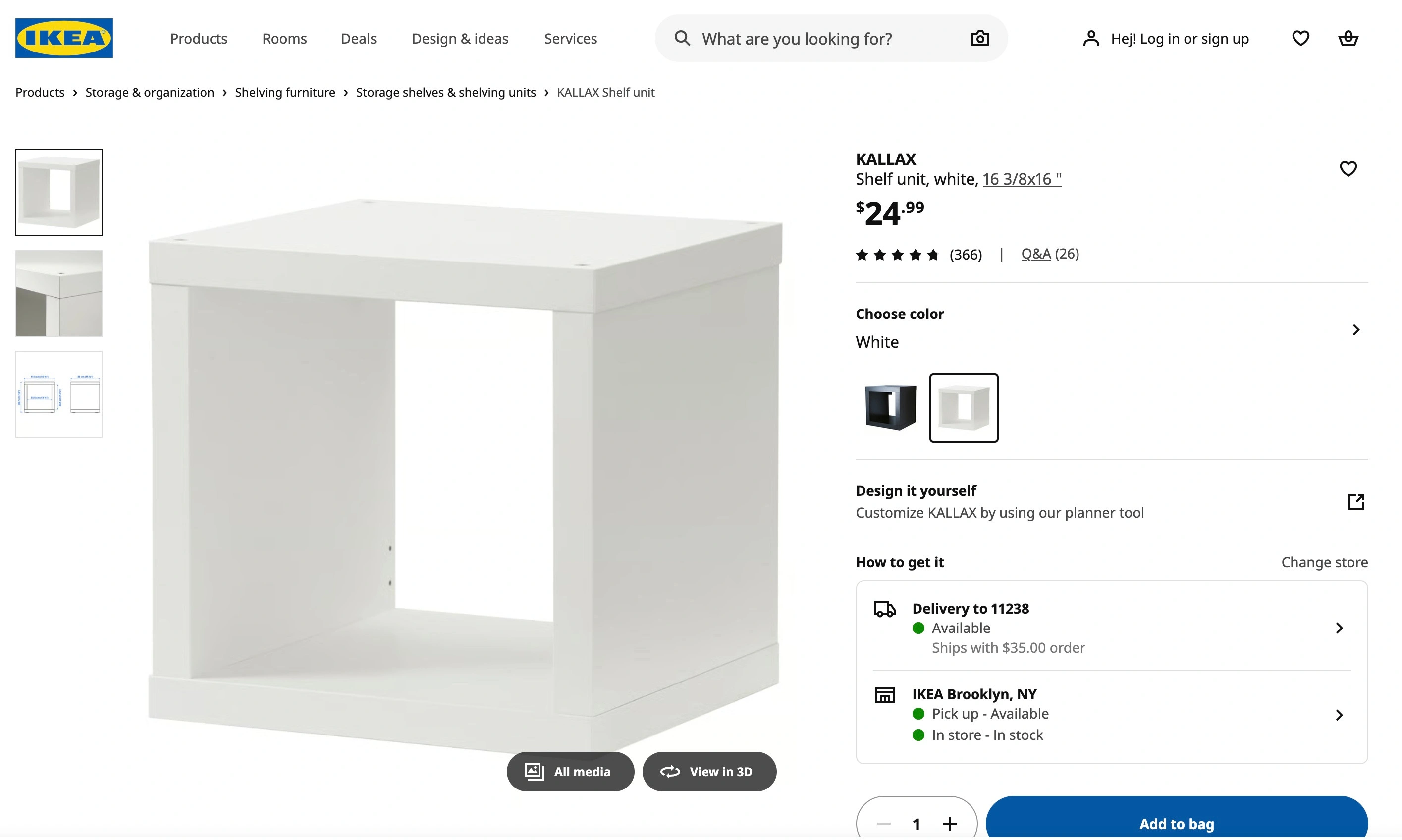Open the shopping bag icon
Viewport: 1402px width, 840px height.
pos(1348,39)
